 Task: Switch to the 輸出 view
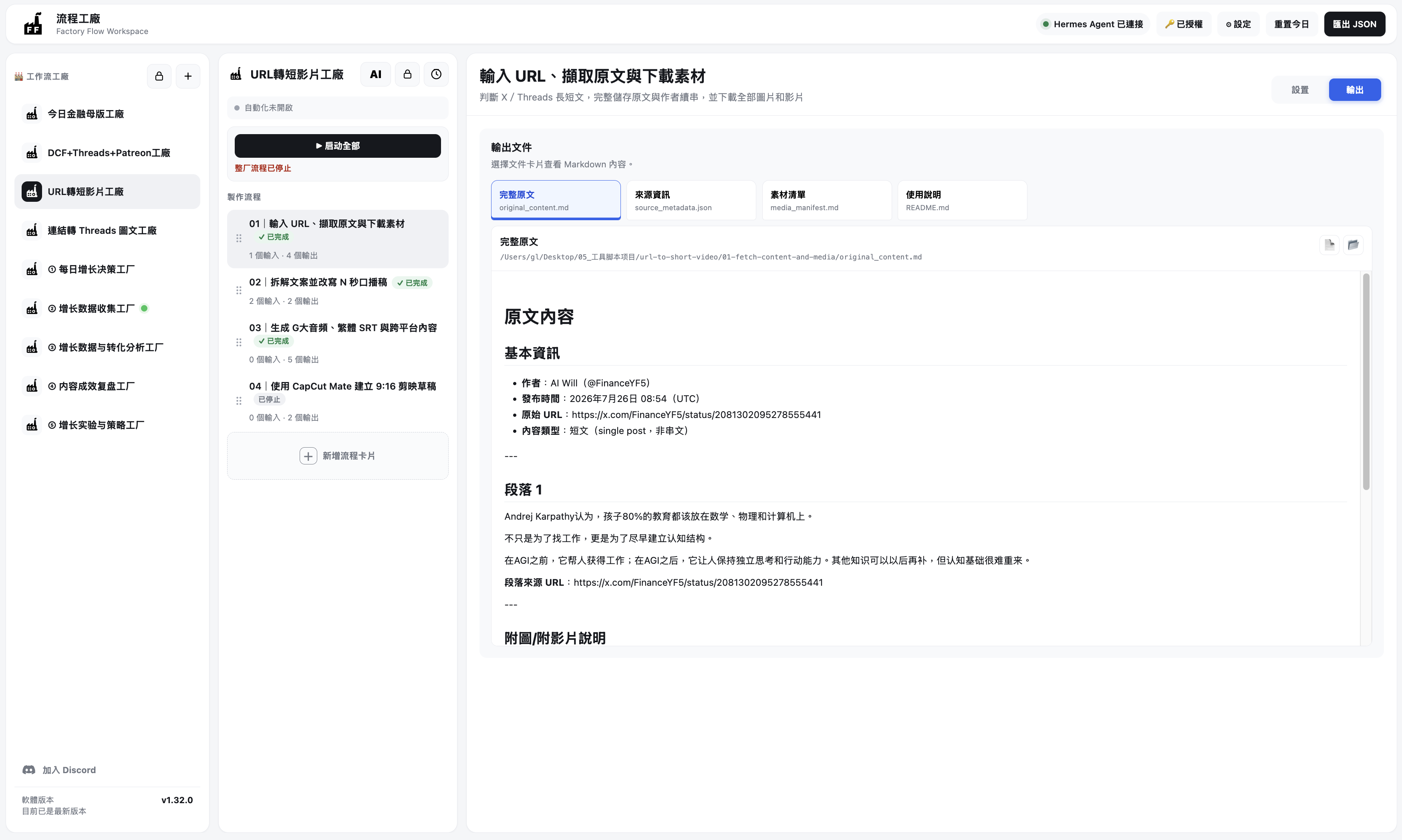point(1354,90)
